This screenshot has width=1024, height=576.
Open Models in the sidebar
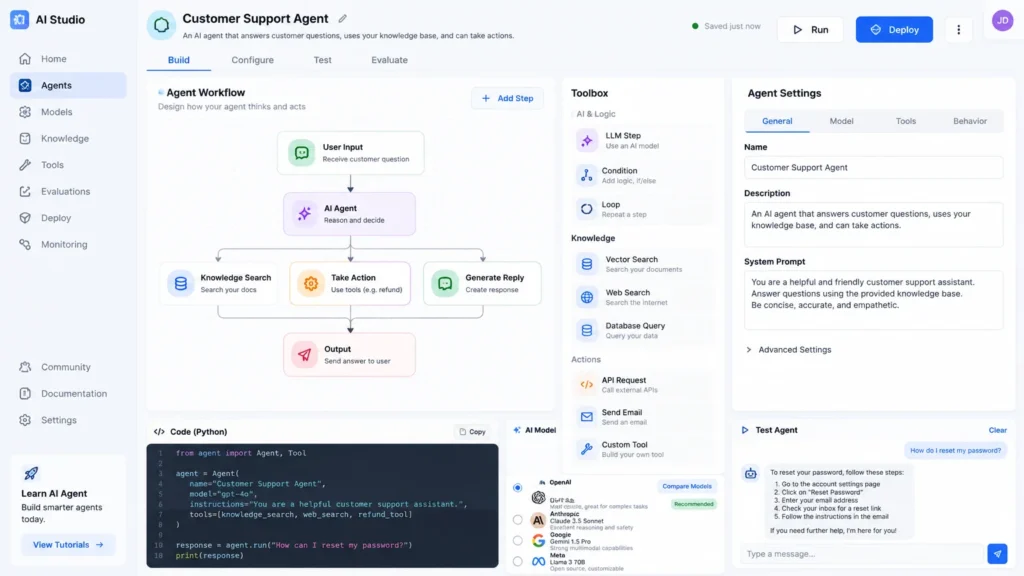68,112
